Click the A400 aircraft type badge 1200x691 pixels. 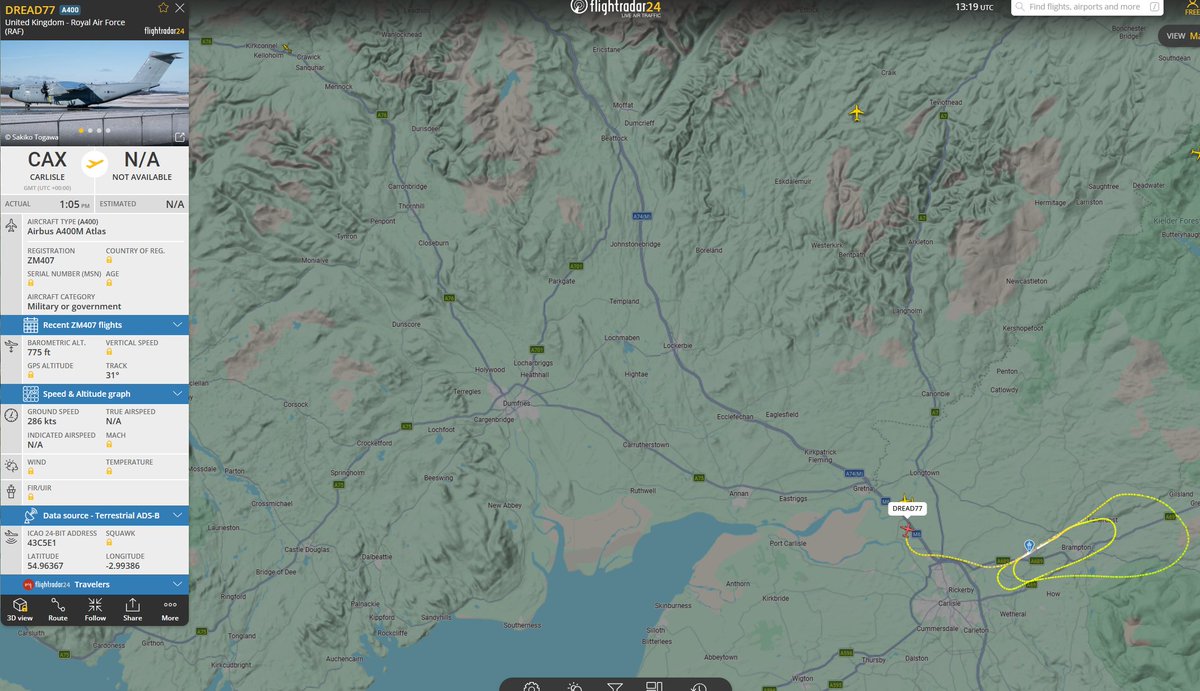[x=69, y=8]
